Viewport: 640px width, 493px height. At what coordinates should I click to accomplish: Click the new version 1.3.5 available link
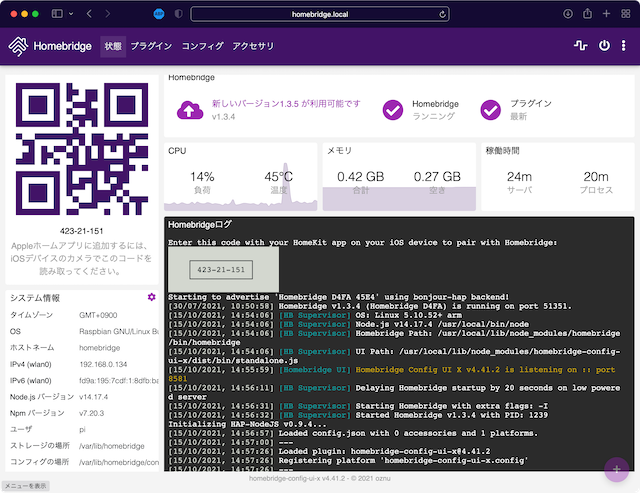pos(286,104)
